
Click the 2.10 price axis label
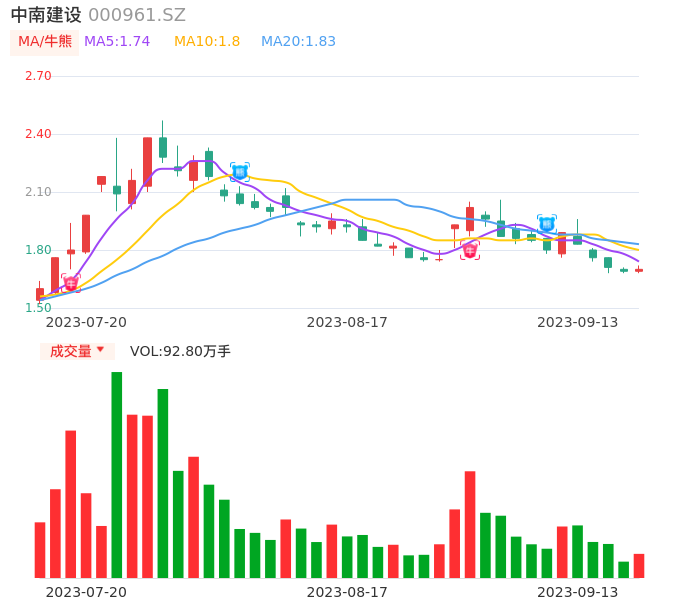tap(38, 192)
